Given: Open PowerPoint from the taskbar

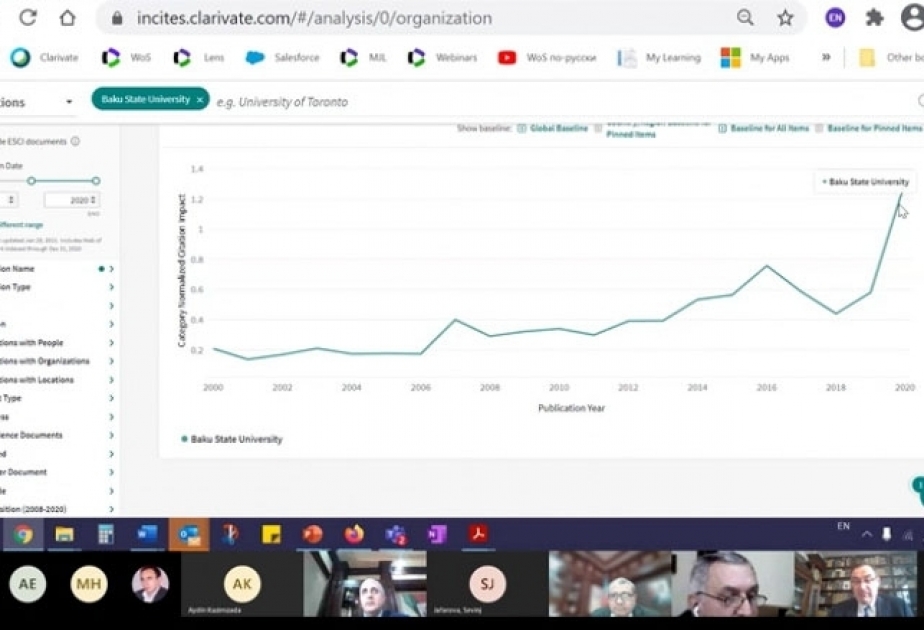Looking at the screenshot, I should click(313, 535).
